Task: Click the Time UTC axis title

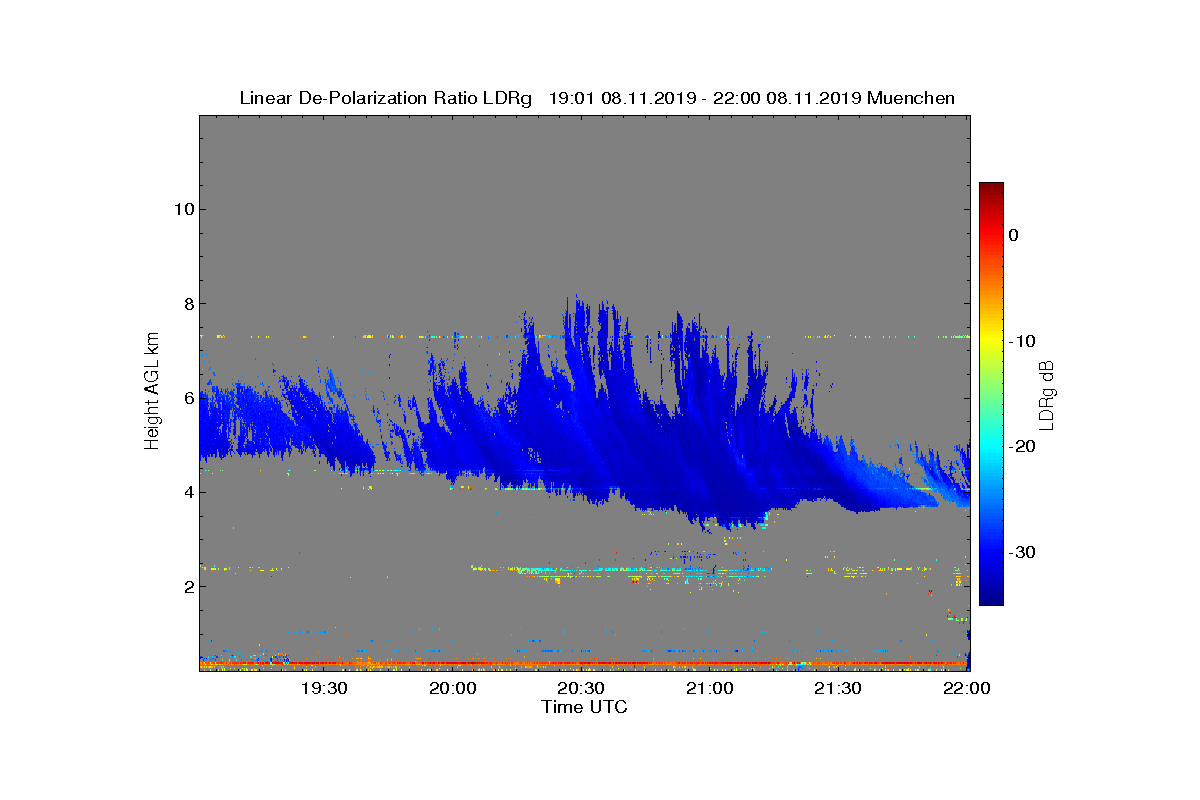Action: pos(585,707)
